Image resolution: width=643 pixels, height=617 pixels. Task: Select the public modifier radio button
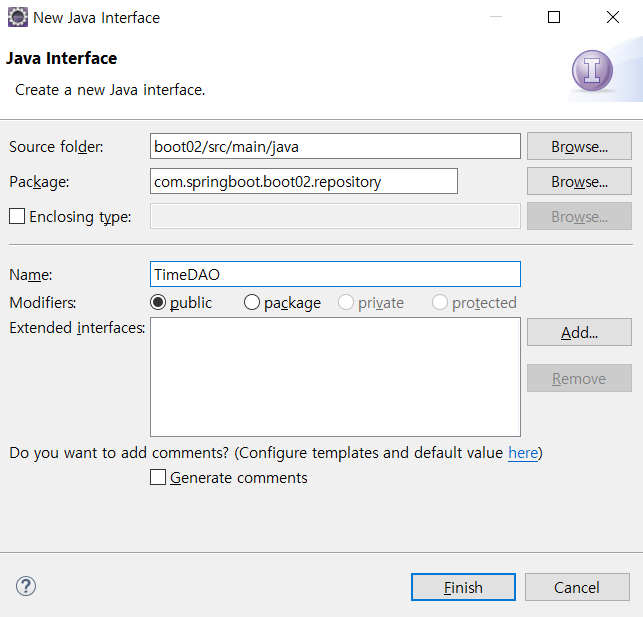158,303
